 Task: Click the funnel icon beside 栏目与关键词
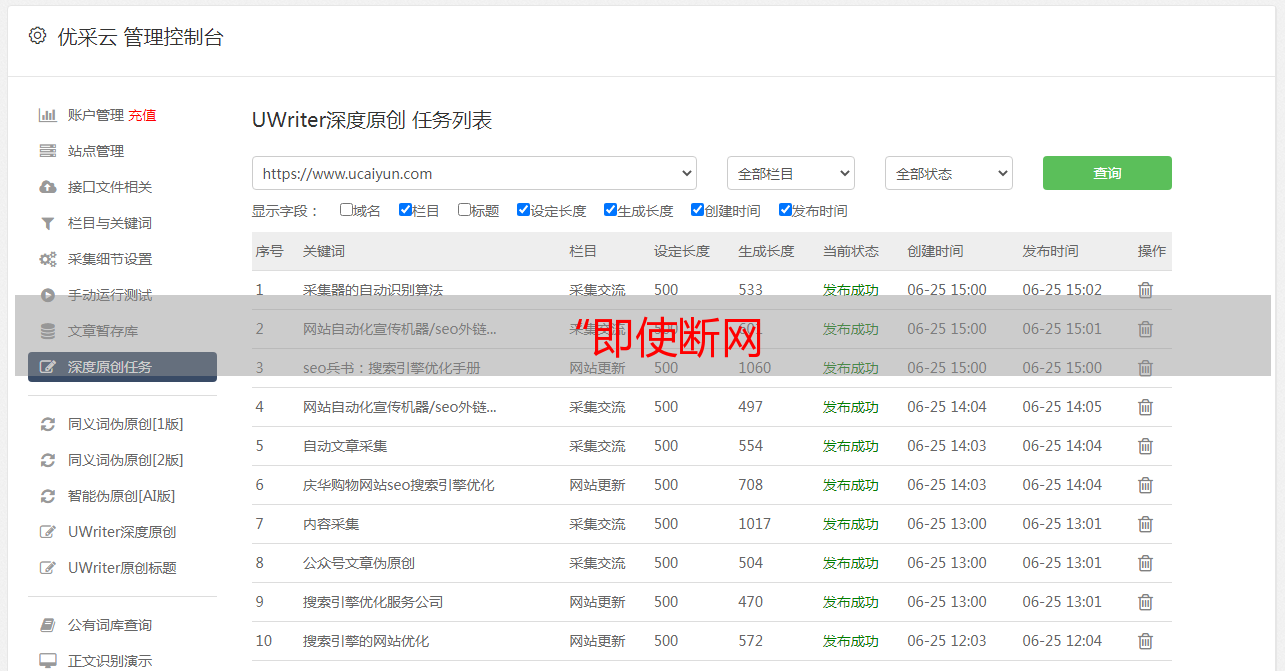click(47, 223)
